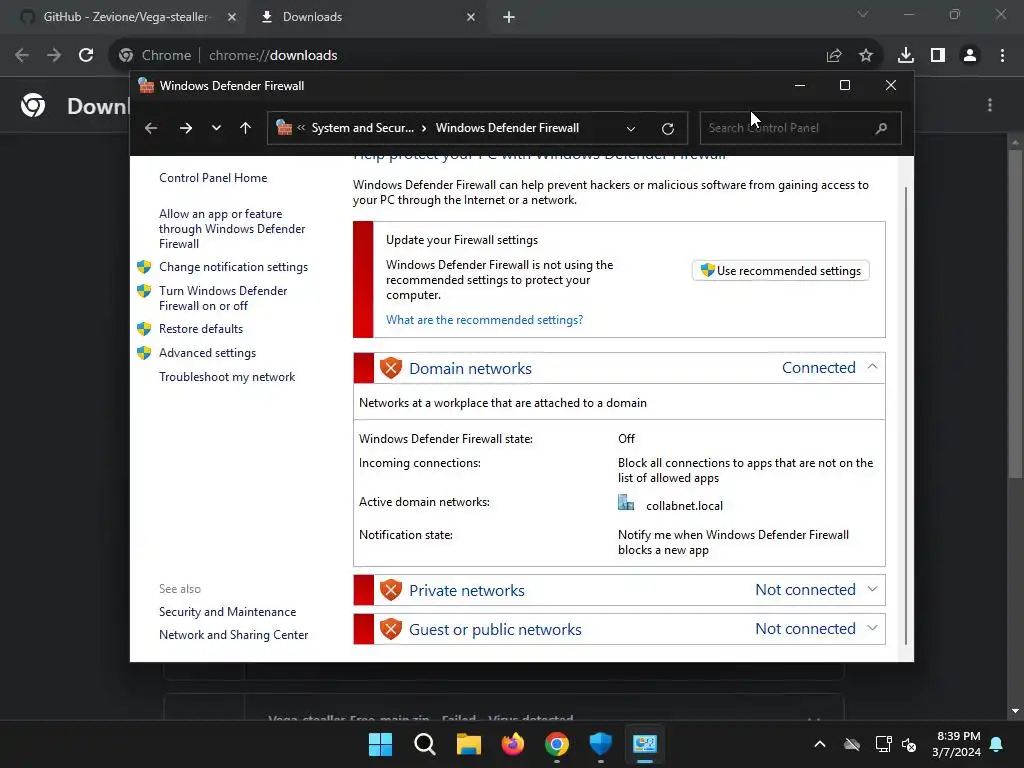Open Firefox from taskbar
The image size is (1024, 768).
point(513,744)
